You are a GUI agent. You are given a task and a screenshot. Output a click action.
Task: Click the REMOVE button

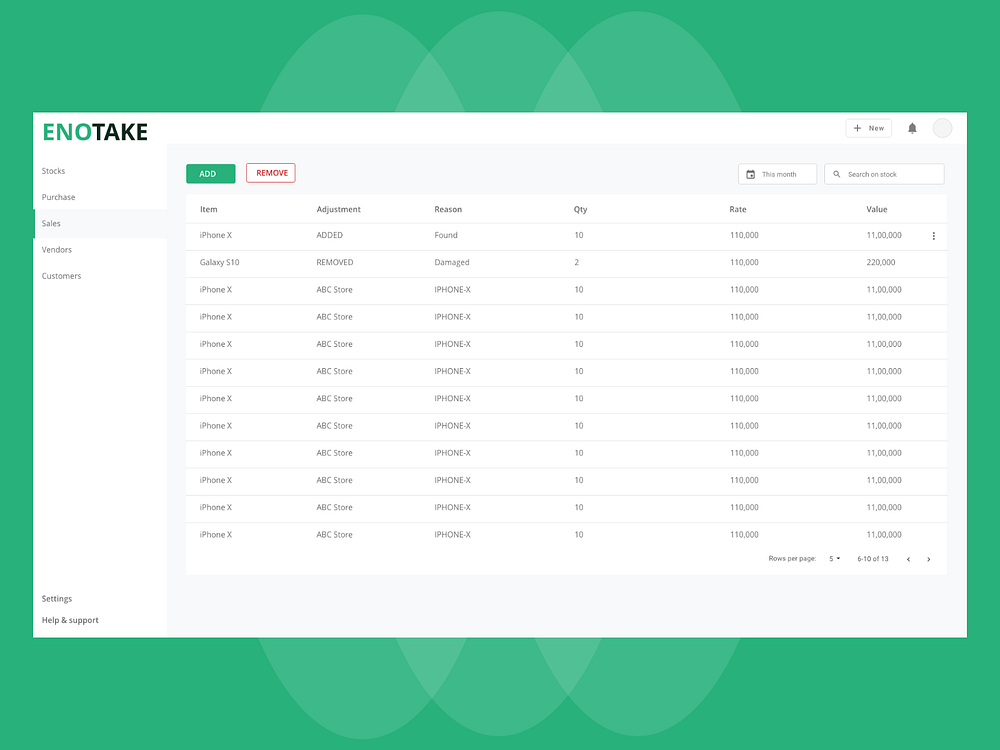[270, 172]
